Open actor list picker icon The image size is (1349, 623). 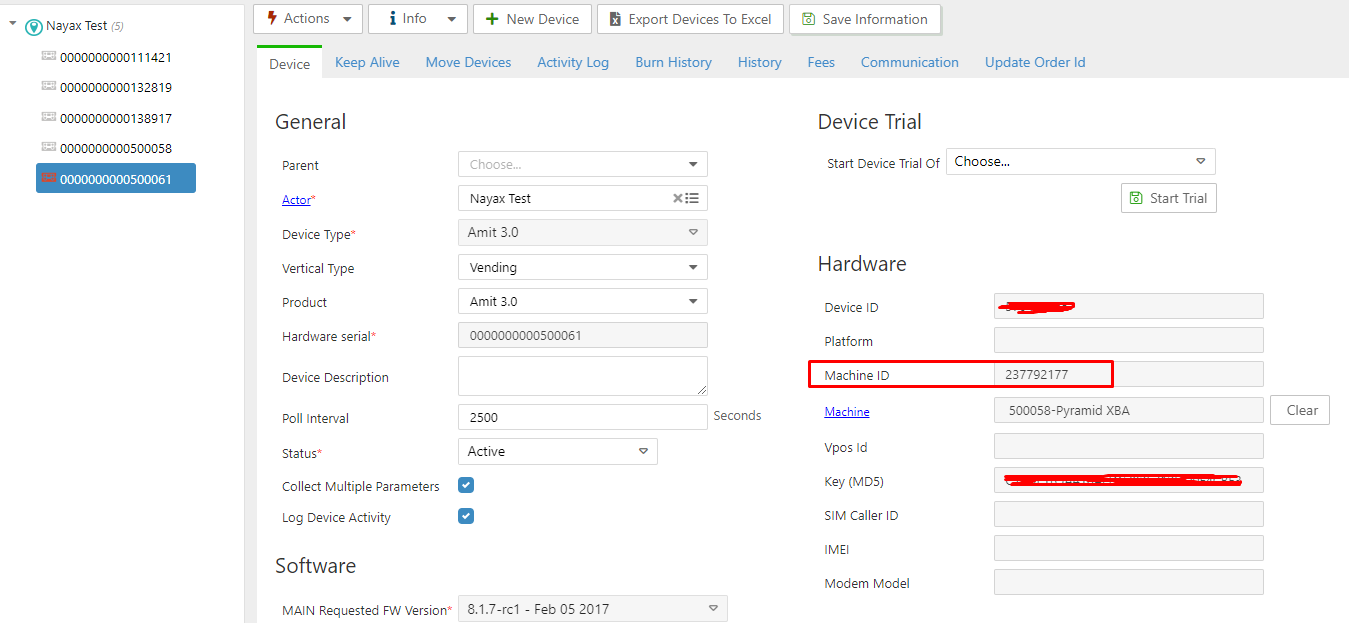(x=692, y=198)
